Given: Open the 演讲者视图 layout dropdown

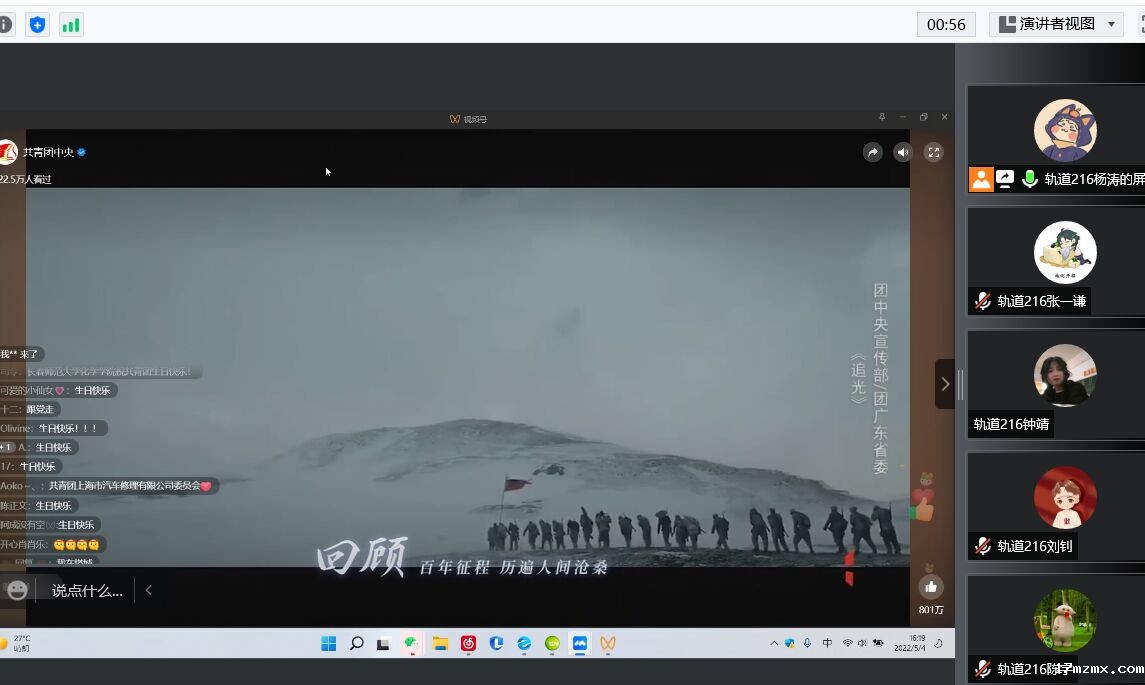Looking at the screenshot, I should click(x=1057, y=24).
